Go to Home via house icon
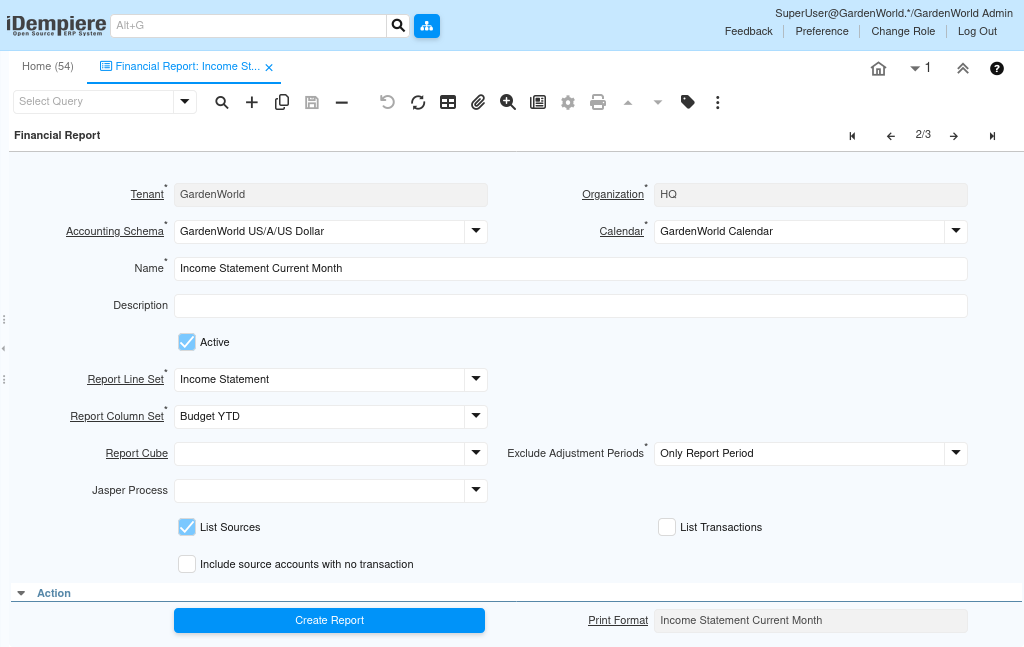The image size is (1024, 647). (x=878, y=69)
